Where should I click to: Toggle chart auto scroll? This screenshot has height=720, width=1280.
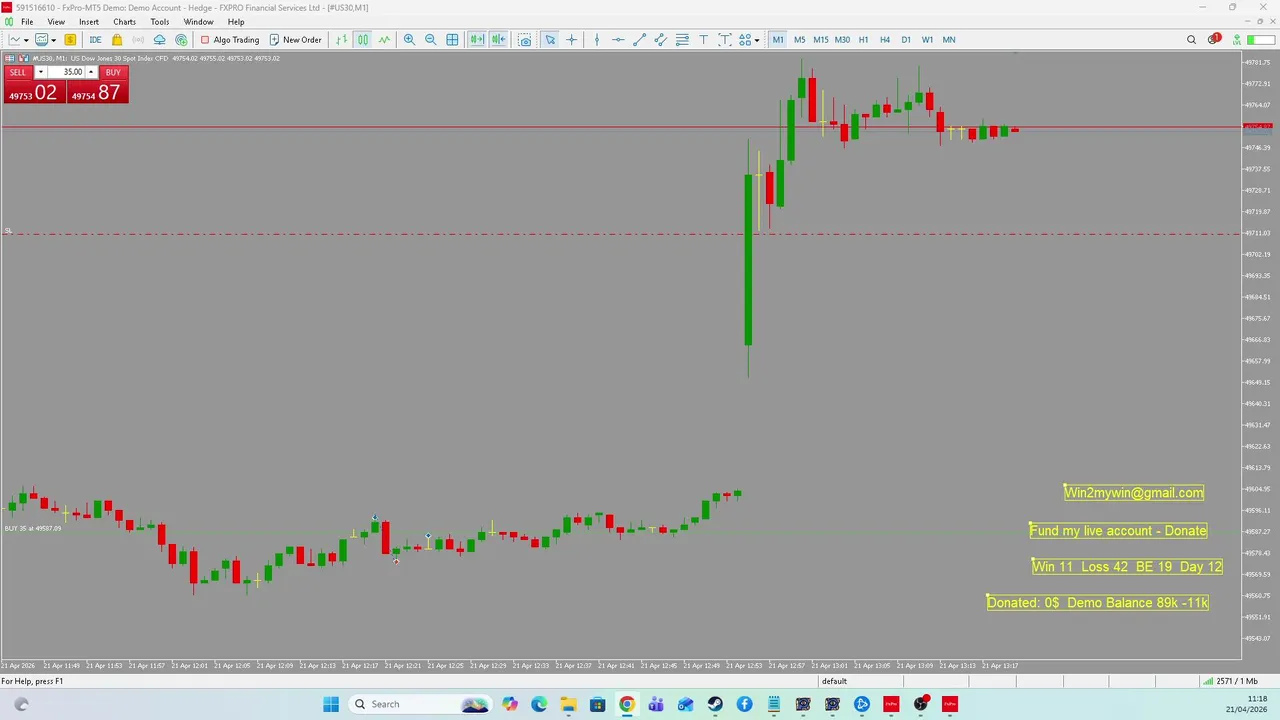477,40
